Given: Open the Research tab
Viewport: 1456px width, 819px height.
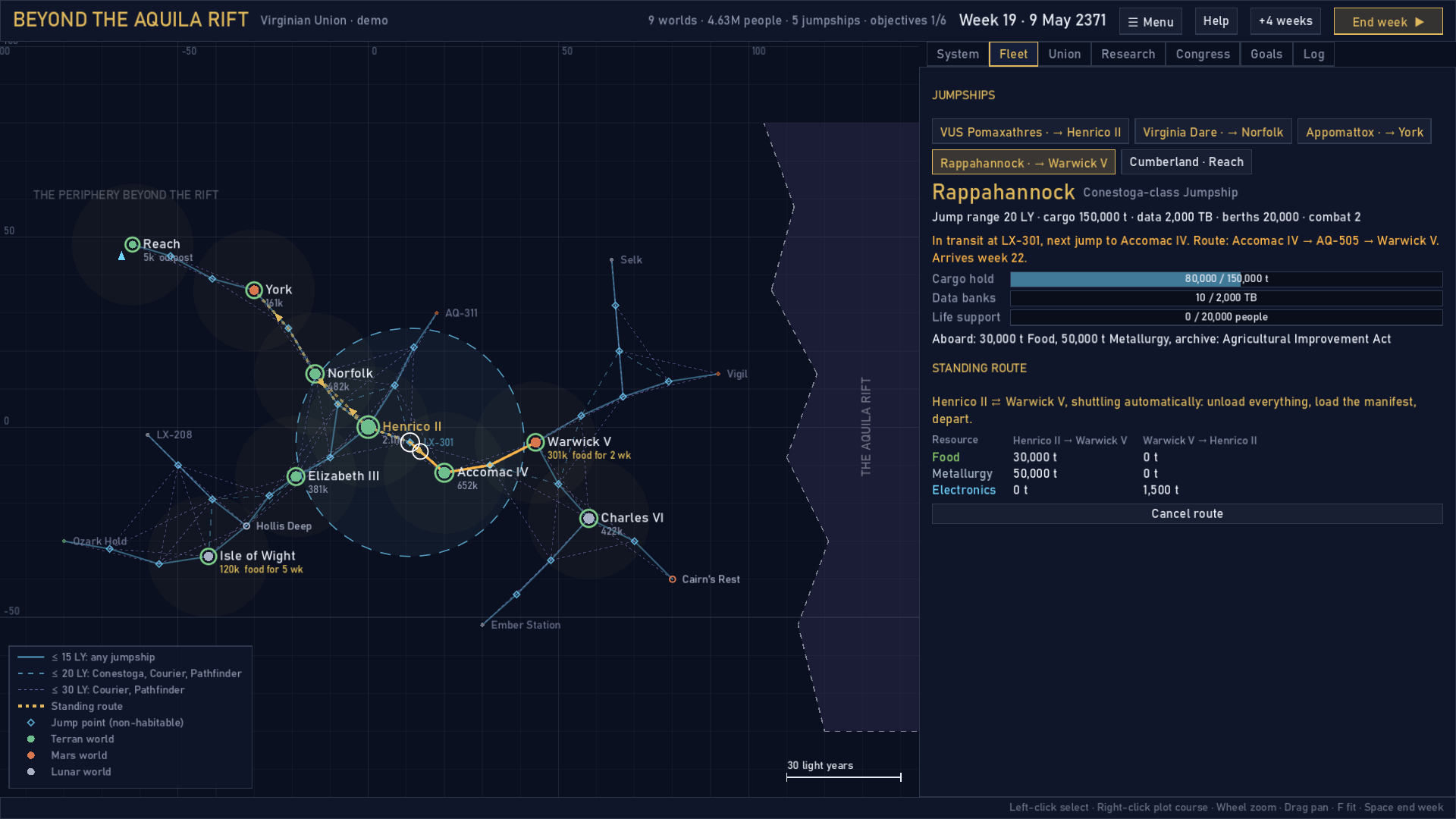Looking at the screenshot, I should (1128, 54).
